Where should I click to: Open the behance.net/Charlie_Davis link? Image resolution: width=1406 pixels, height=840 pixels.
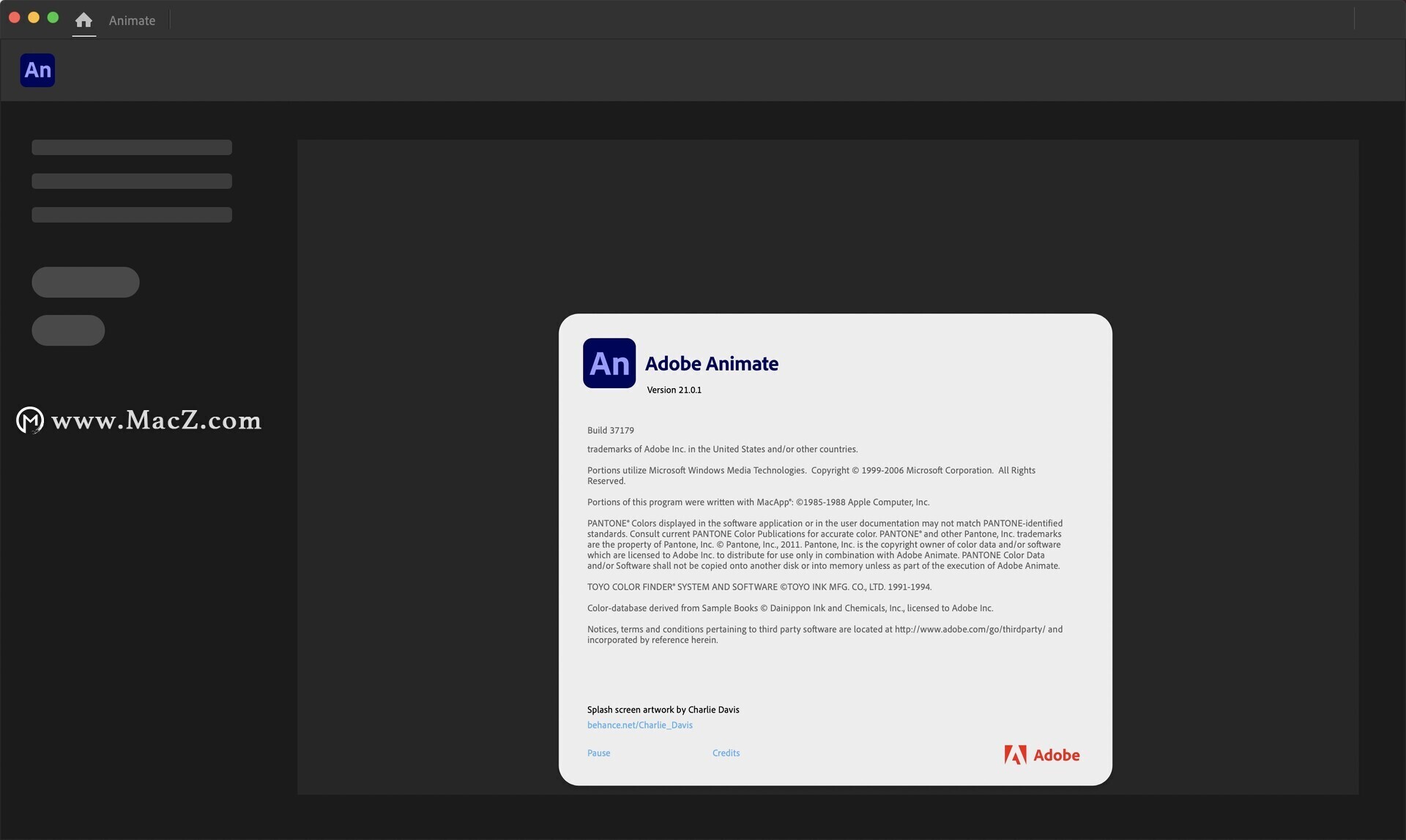[639, 725]
